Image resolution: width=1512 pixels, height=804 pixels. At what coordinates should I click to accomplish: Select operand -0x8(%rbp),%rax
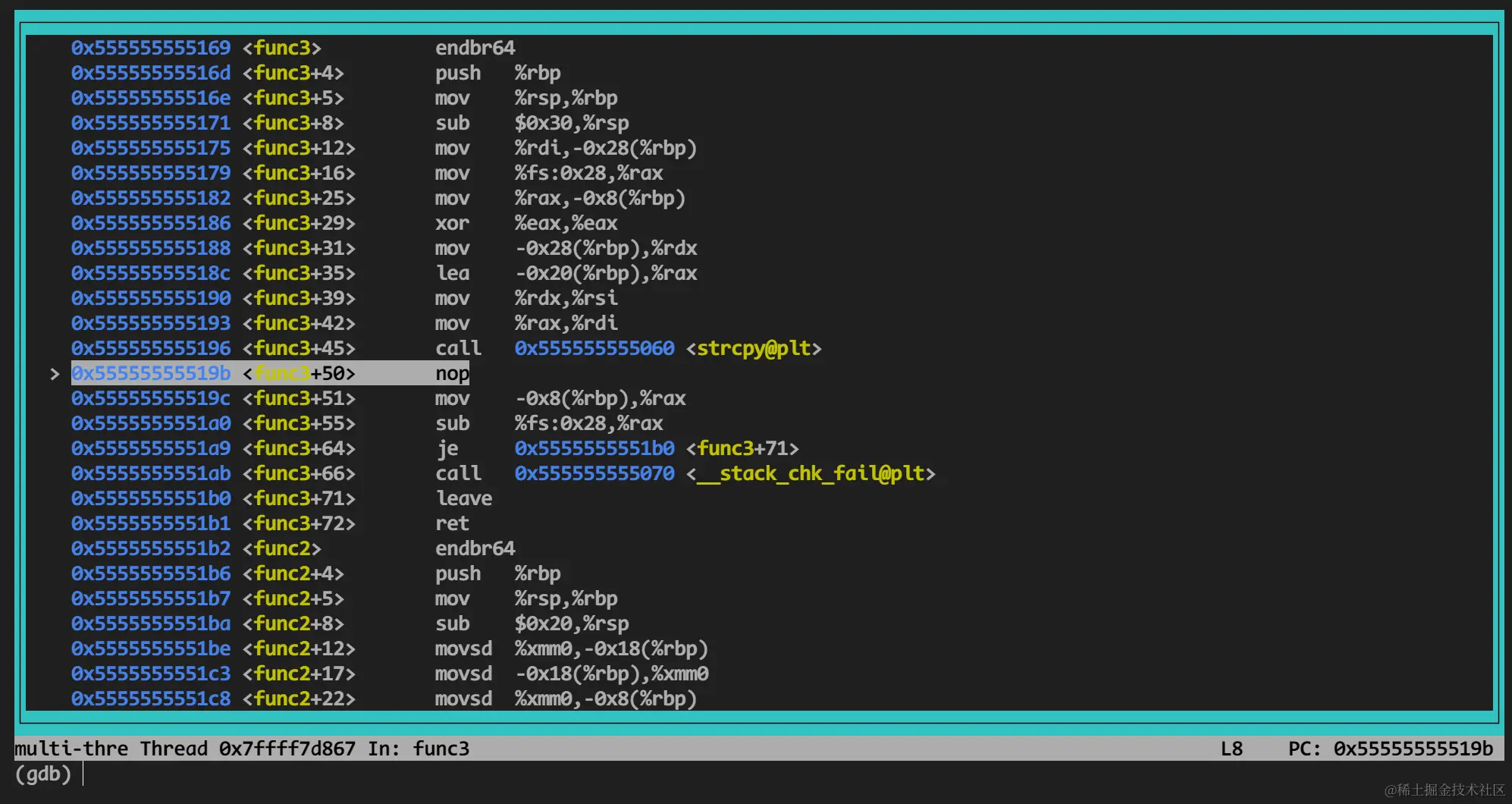coord(600,398)
